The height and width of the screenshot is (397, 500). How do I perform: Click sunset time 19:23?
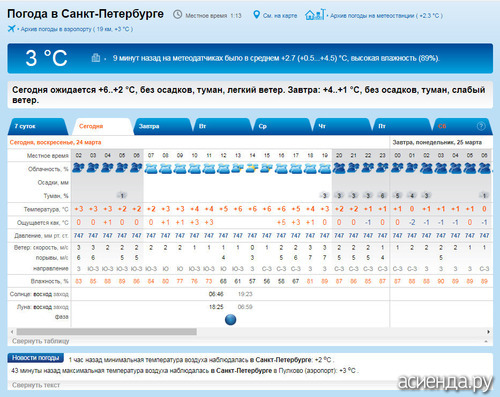[x=245, y=294]
